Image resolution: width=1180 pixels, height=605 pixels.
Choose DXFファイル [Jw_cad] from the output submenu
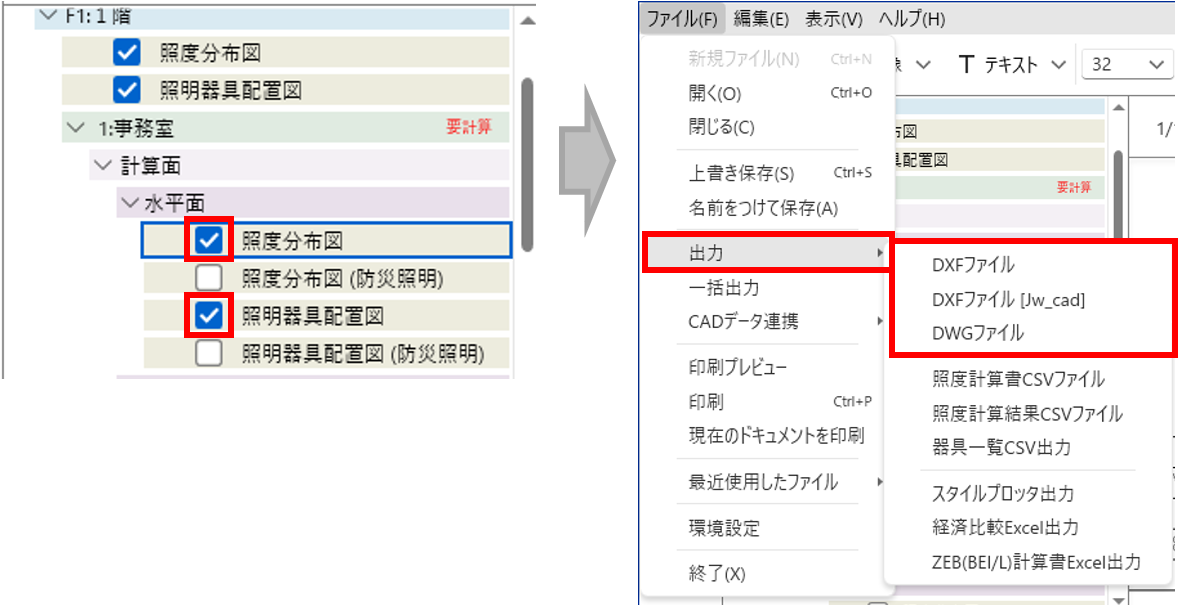coord(1008,299)
